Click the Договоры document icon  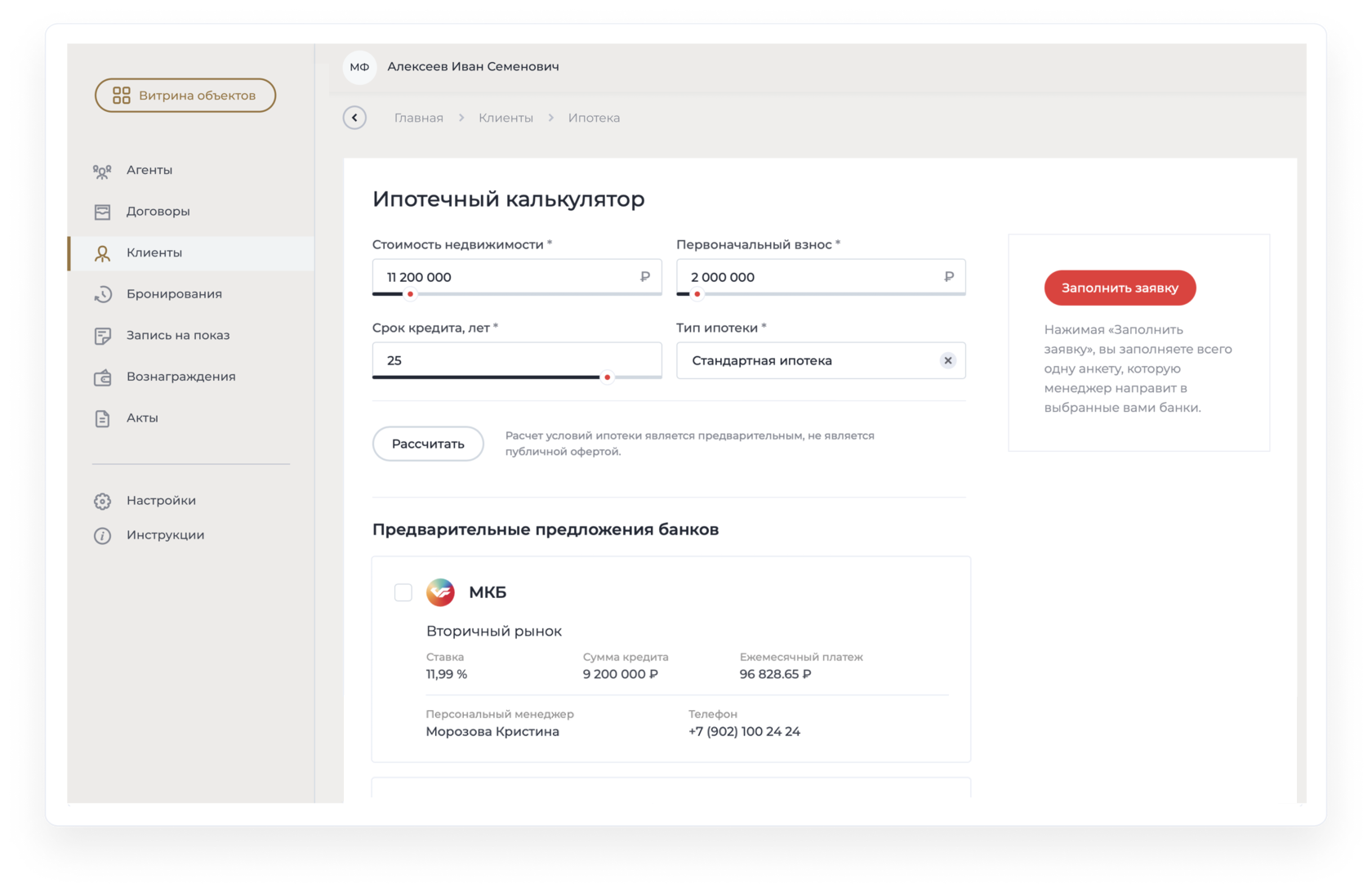[x=102, y=212]
